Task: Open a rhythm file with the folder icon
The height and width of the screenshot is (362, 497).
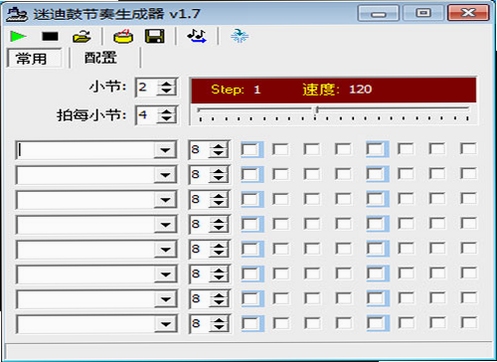Action: pos(82,36)
